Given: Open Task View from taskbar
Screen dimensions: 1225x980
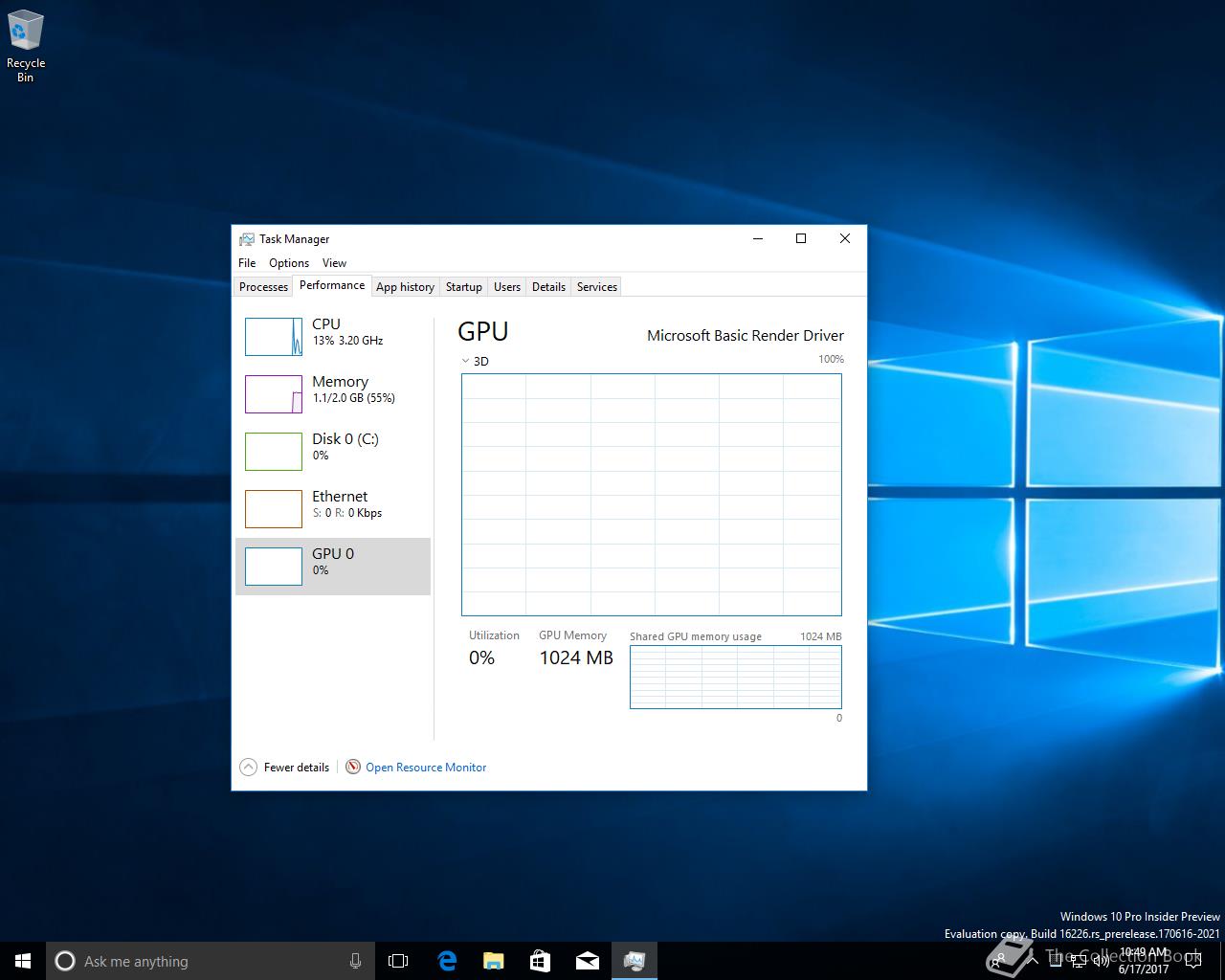Looking at the screenshot, I should [398, 961].
